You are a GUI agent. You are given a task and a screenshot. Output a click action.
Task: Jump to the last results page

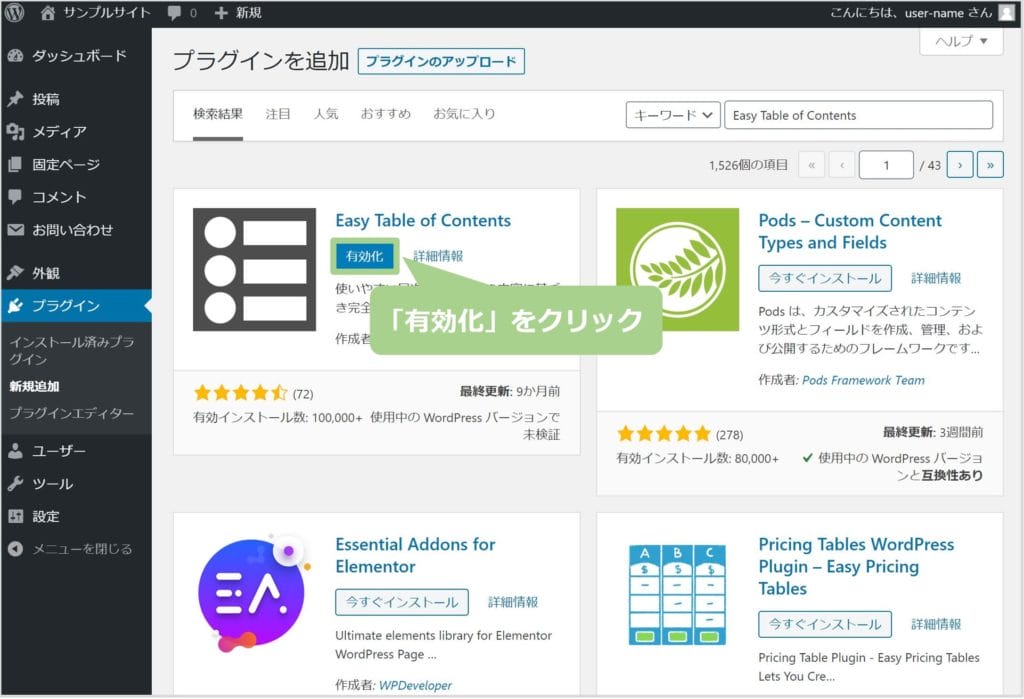(x=990, y=165)
